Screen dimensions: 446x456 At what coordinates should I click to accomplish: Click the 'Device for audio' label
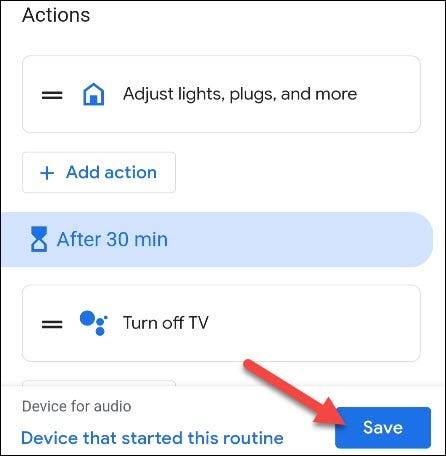(x=76, y=406)
